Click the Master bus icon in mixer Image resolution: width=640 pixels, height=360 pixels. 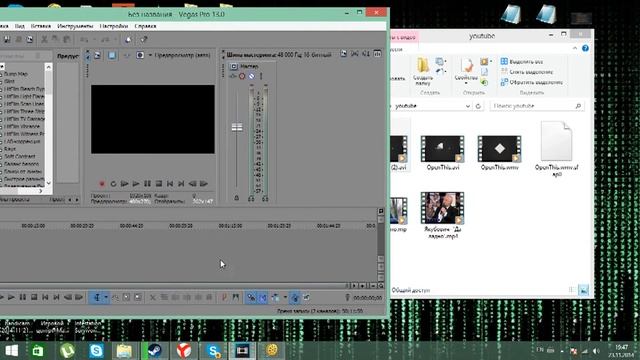234,66
